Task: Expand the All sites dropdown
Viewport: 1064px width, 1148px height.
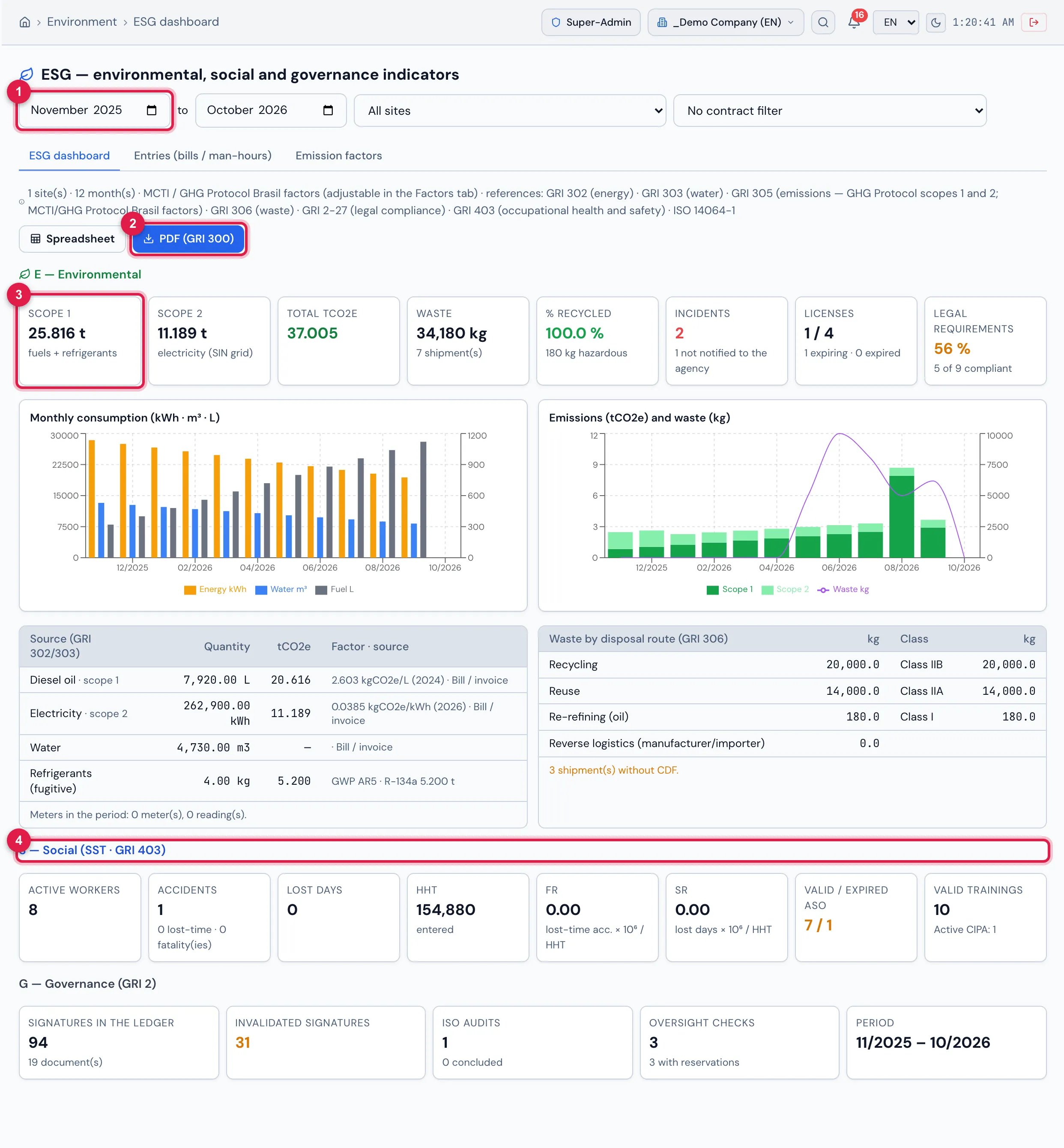Action: click(x=510, y=111)
